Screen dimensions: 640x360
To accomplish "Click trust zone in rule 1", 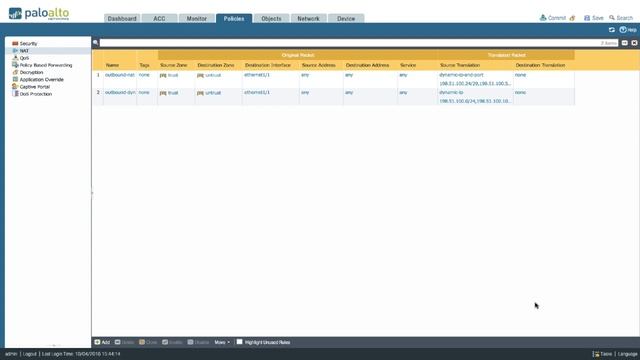I will [x=173, y=76].
